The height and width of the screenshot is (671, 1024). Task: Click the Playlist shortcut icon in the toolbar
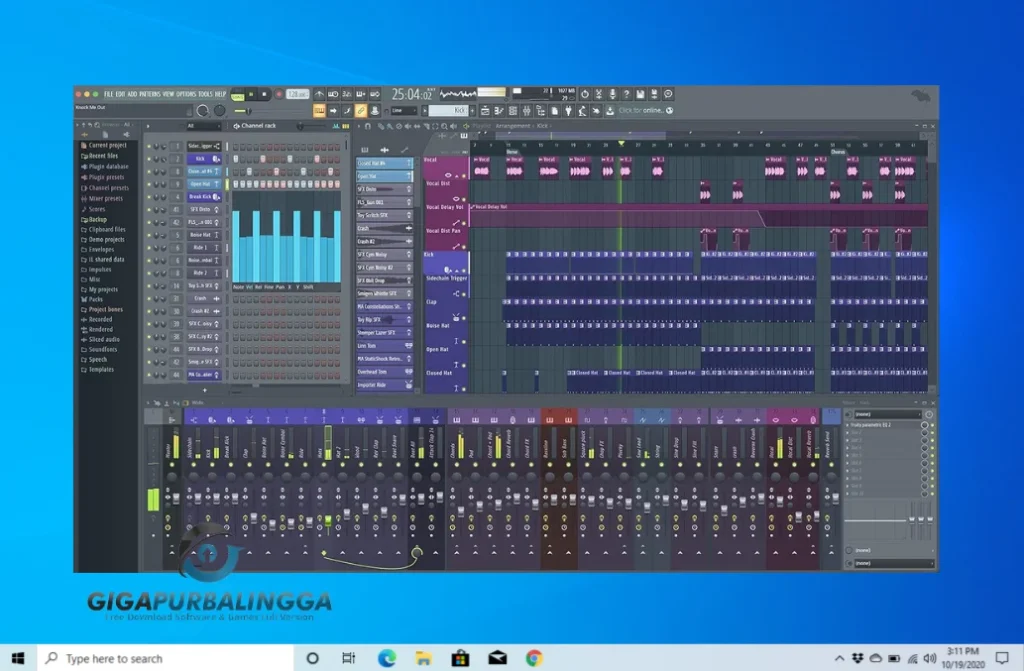click(x=485, y=110)
